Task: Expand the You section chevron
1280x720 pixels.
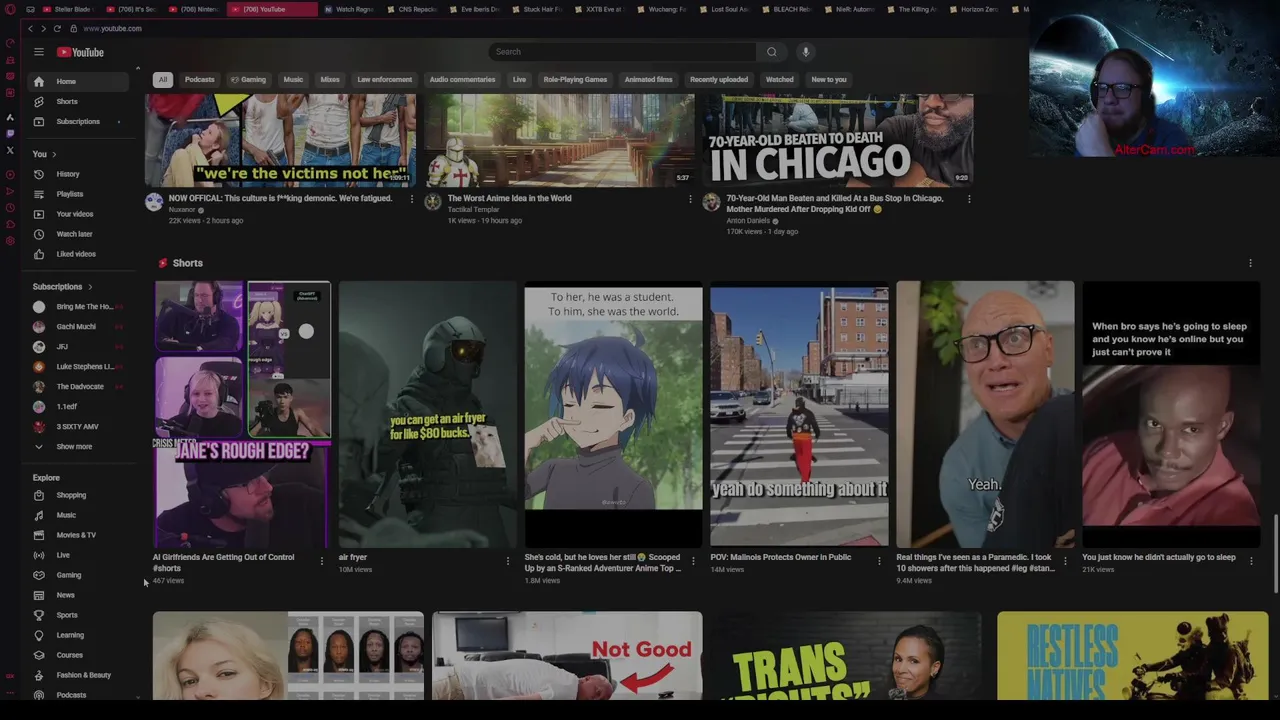Action: [x=54, y=154]
